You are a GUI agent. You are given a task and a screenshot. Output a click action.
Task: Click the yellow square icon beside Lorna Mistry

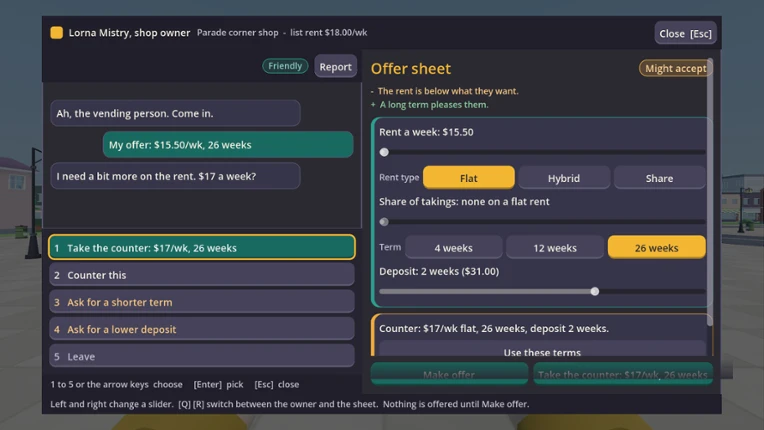(57, 33)
